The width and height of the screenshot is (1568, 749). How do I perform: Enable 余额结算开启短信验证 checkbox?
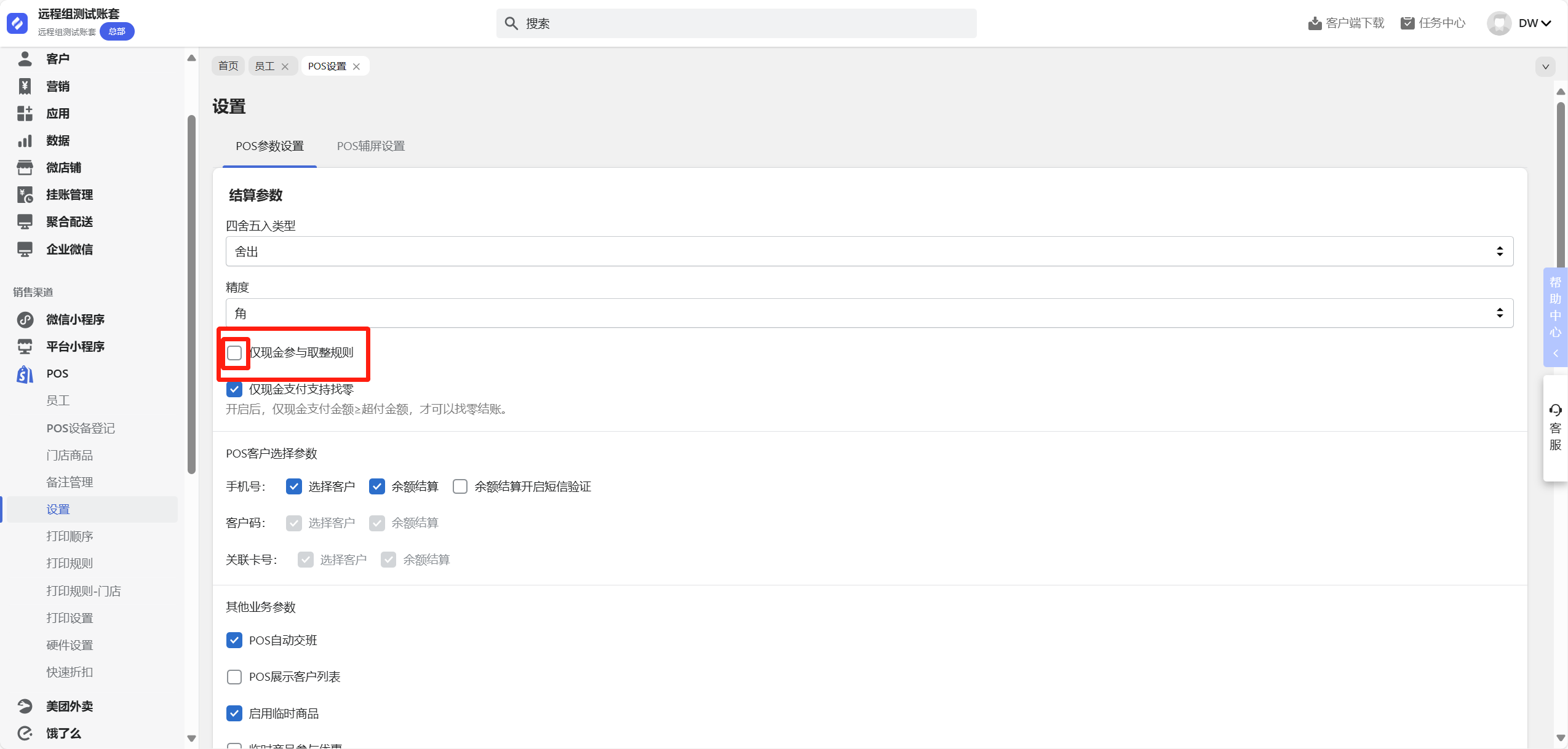[x=460, y=486]
